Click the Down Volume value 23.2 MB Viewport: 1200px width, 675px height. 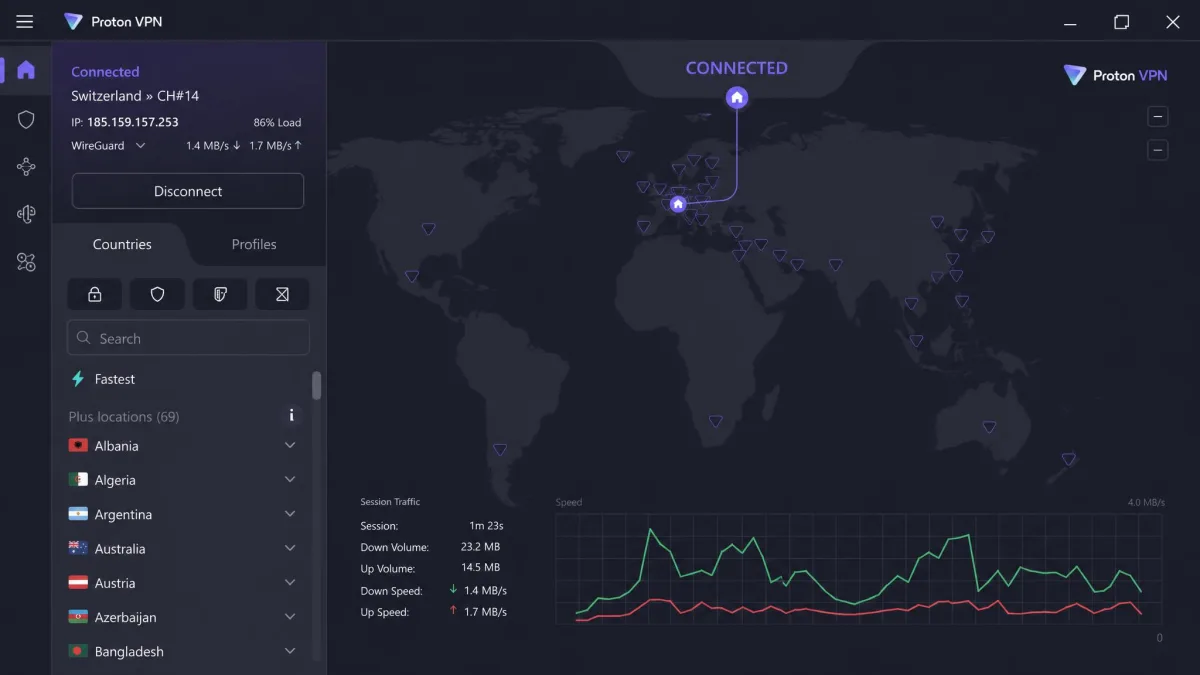pyautogui.click(x=480, y=547)
